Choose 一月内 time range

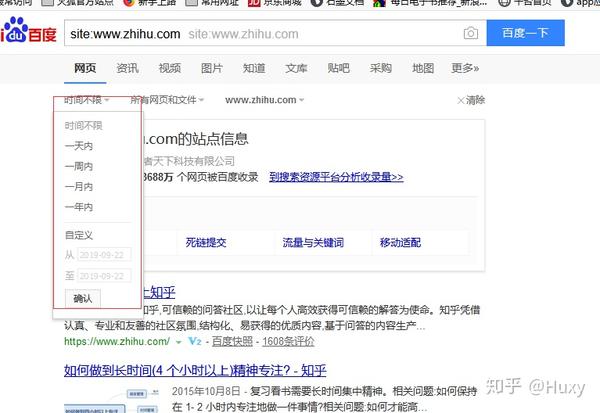click(79, 186)
